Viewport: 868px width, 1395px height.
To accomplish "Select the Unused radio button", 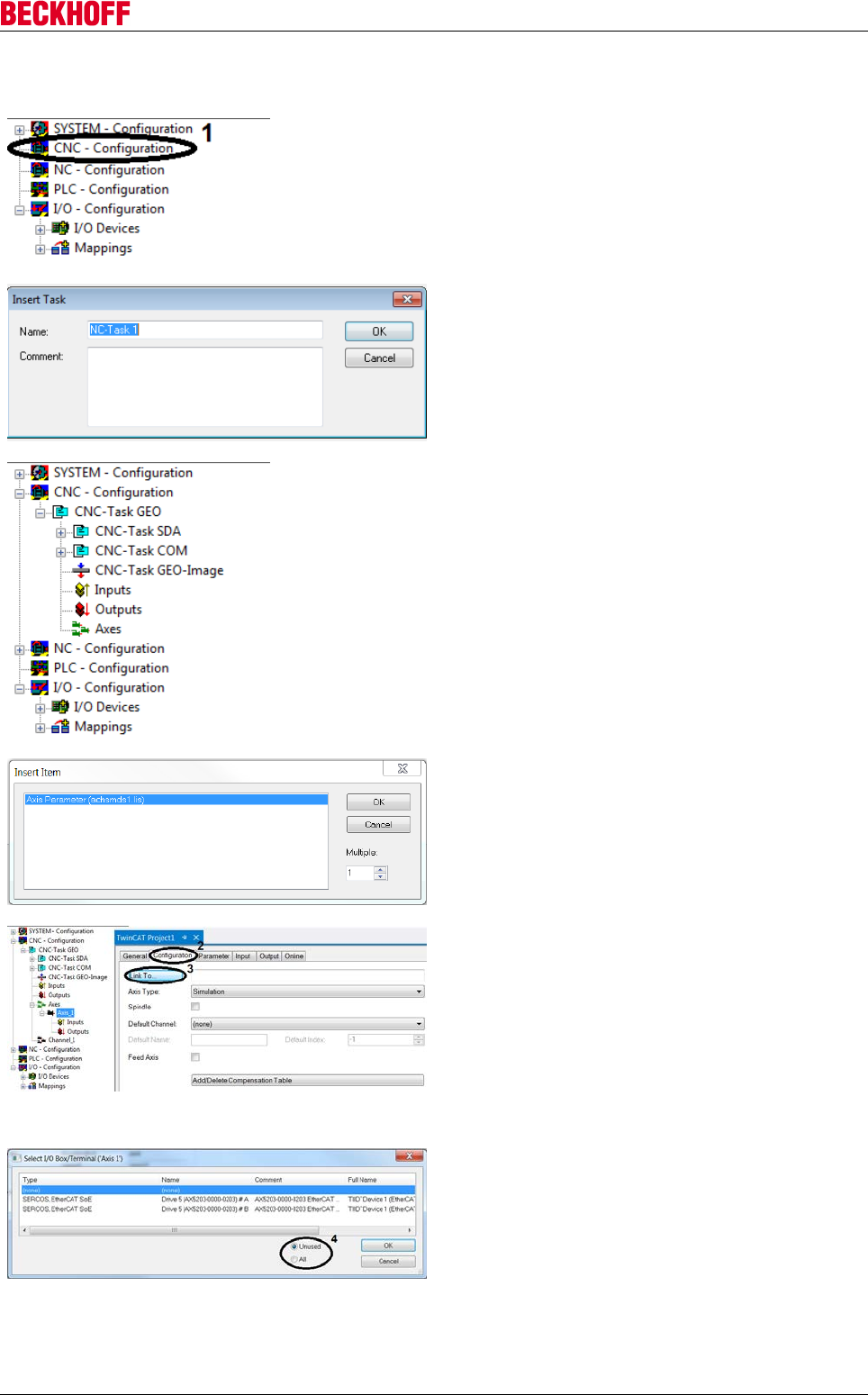I will [294, 1246].
